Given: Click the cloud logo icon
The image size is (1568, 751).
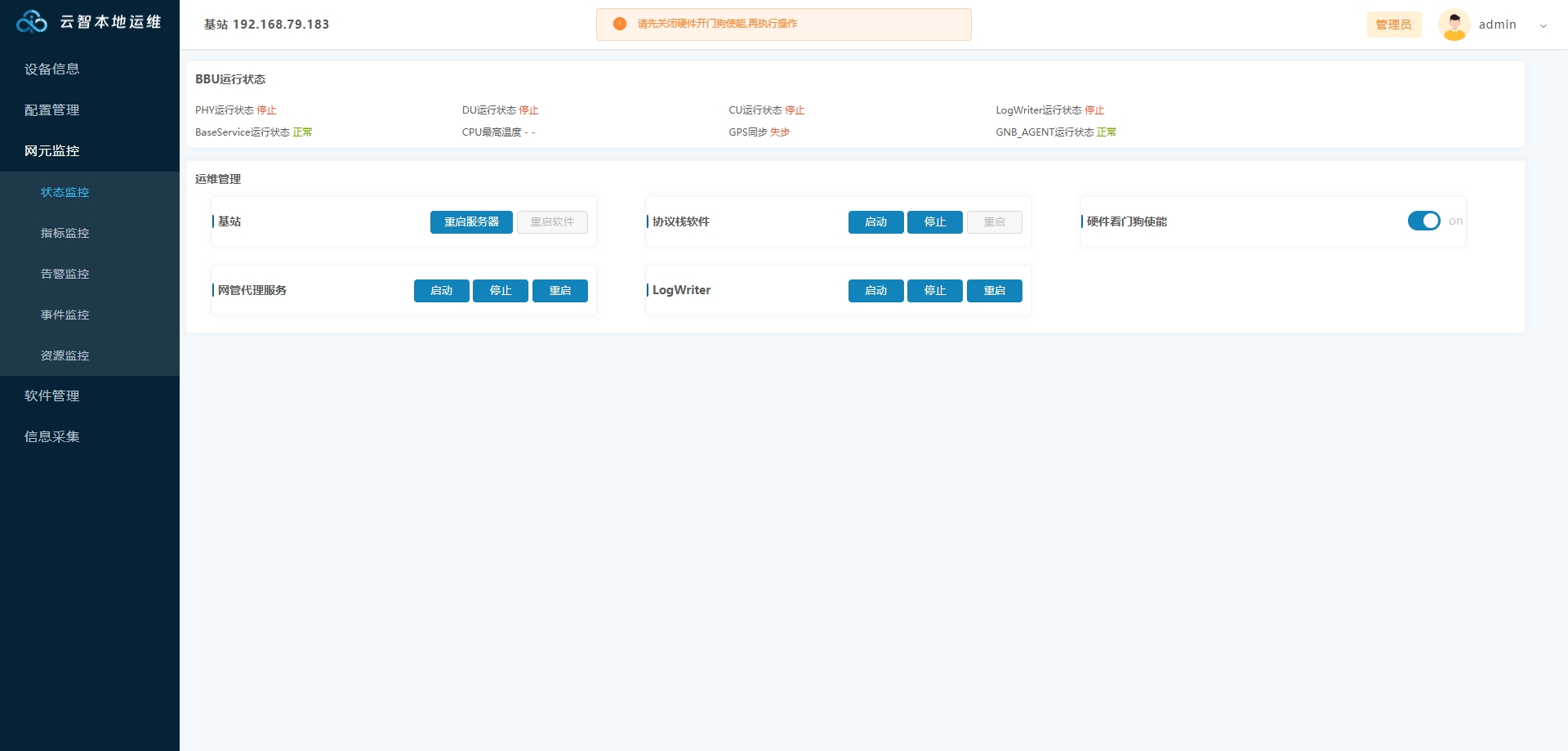Looking at the screenshot, I should pos(32,22).
